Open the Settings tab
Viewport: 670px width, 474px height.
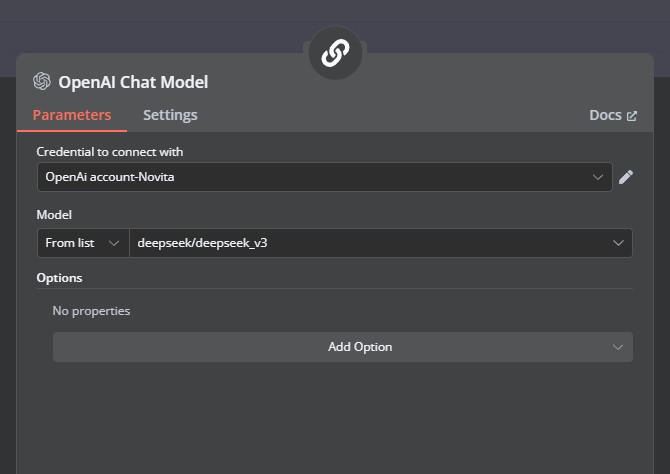click(170, 115)
